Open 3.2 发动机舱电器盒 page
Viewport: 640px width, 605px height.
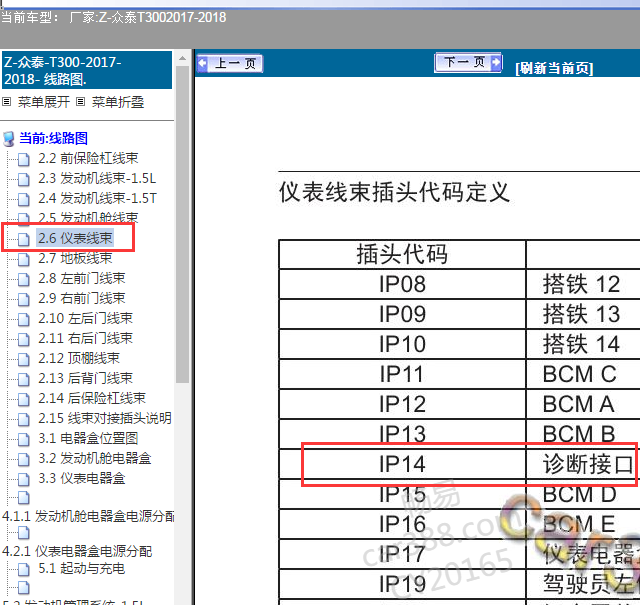pos(95,458)
